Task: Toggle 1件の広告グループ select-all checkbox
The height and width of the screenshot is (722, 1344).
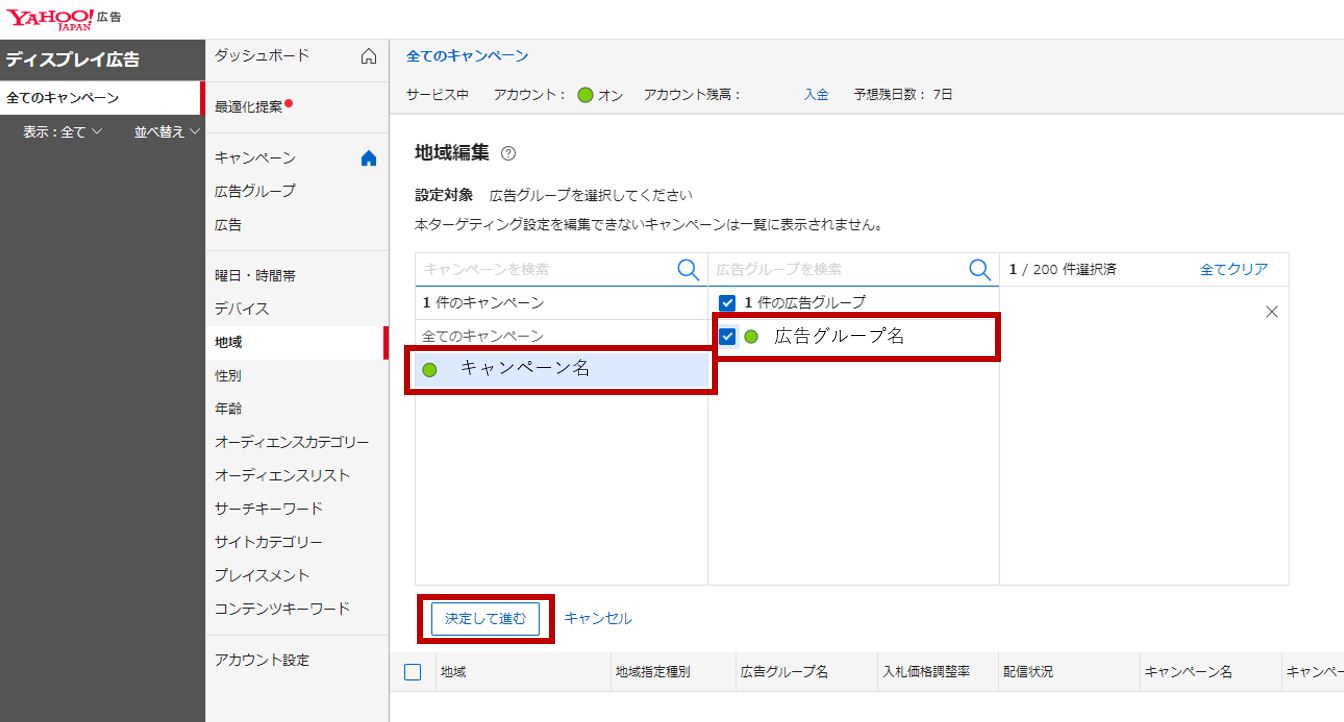Action: 727,303
